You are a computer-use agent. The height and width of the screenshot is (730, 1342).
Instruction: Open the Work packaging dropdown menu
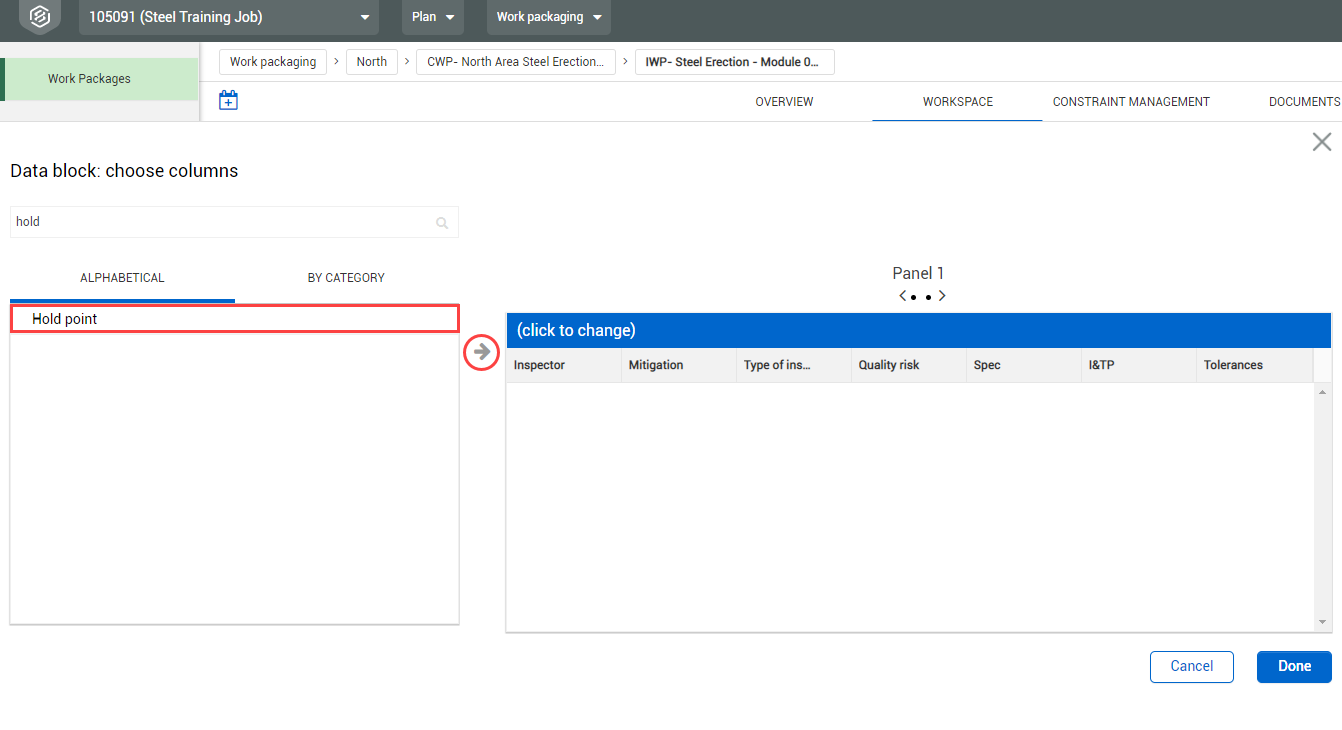coord(548,17)
